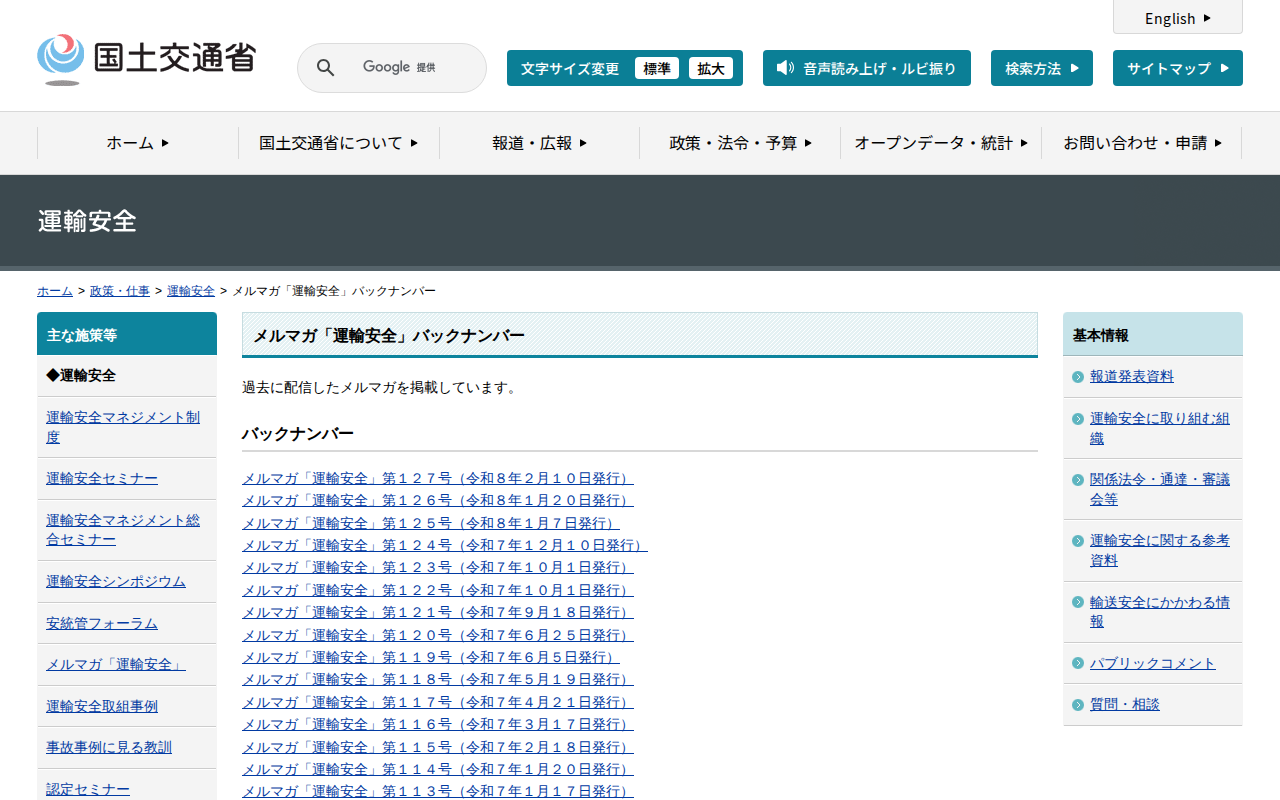Click 政策・仕事 in the breadcrumb
Screen dimensions: 1280x800
pyautogui.click(x=120, y=291)
